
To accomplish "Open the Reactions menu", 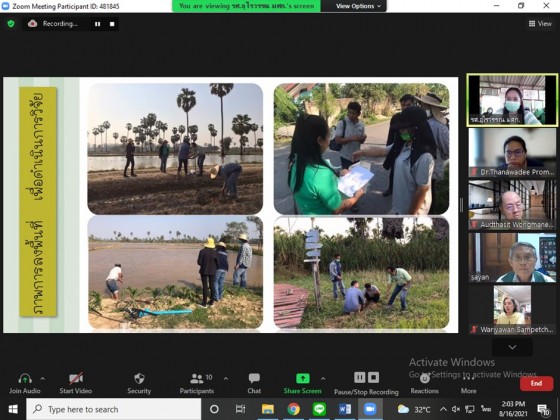I will [424, 383].
